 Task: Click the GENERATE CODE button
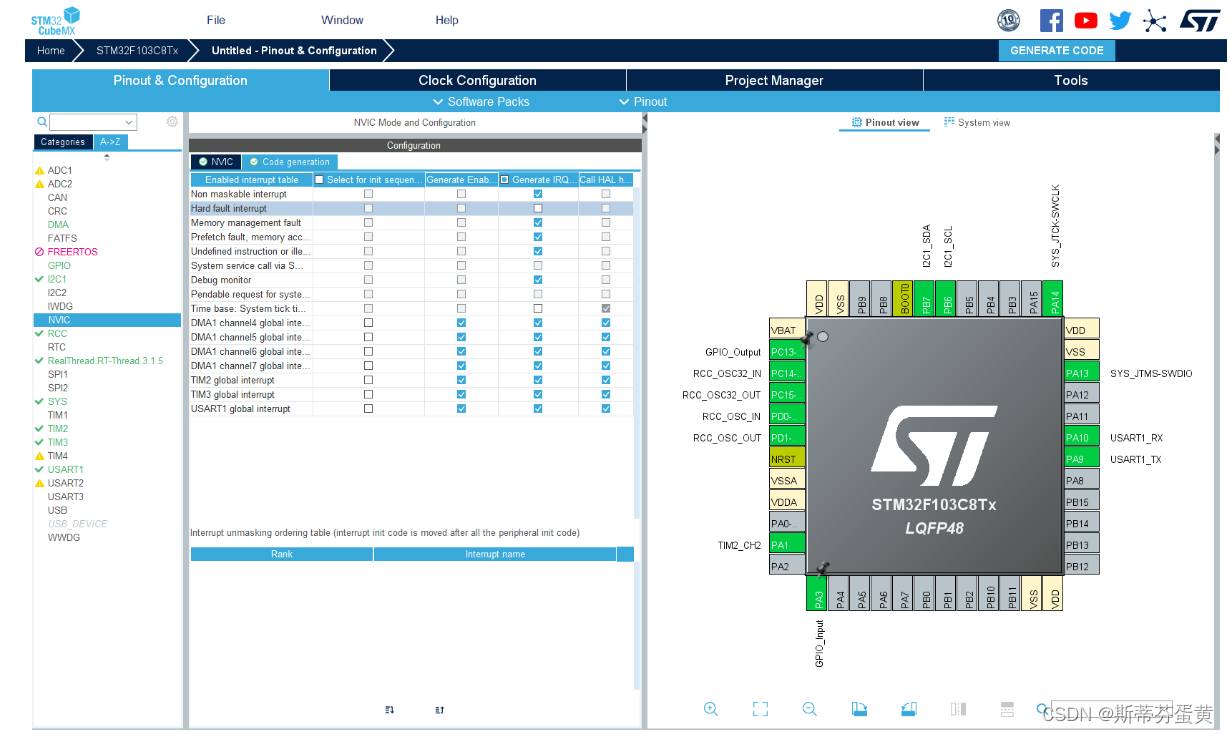point(1057,51)
